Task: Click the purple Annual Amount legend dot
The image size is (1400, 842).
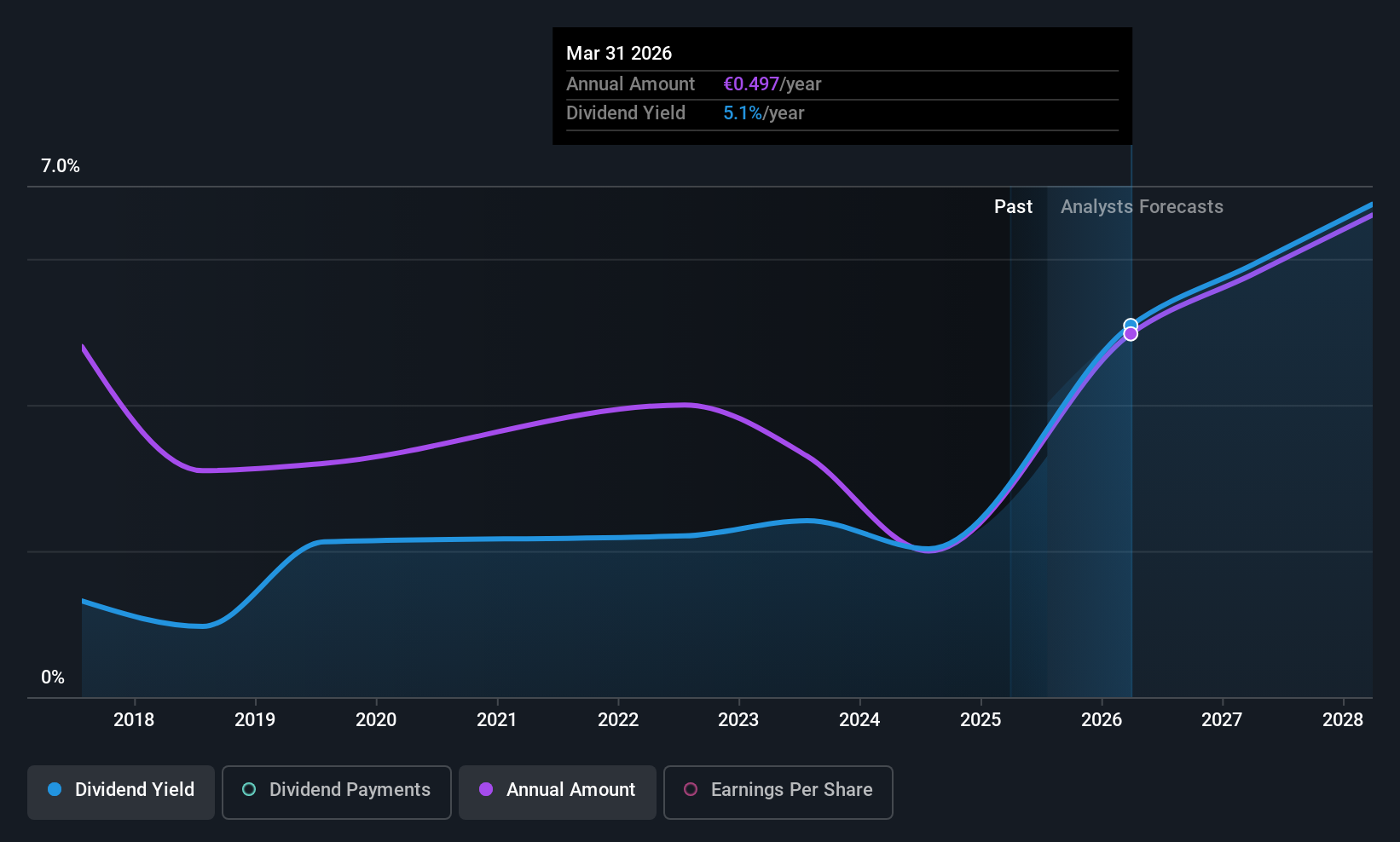Action: tap(486, 789)
